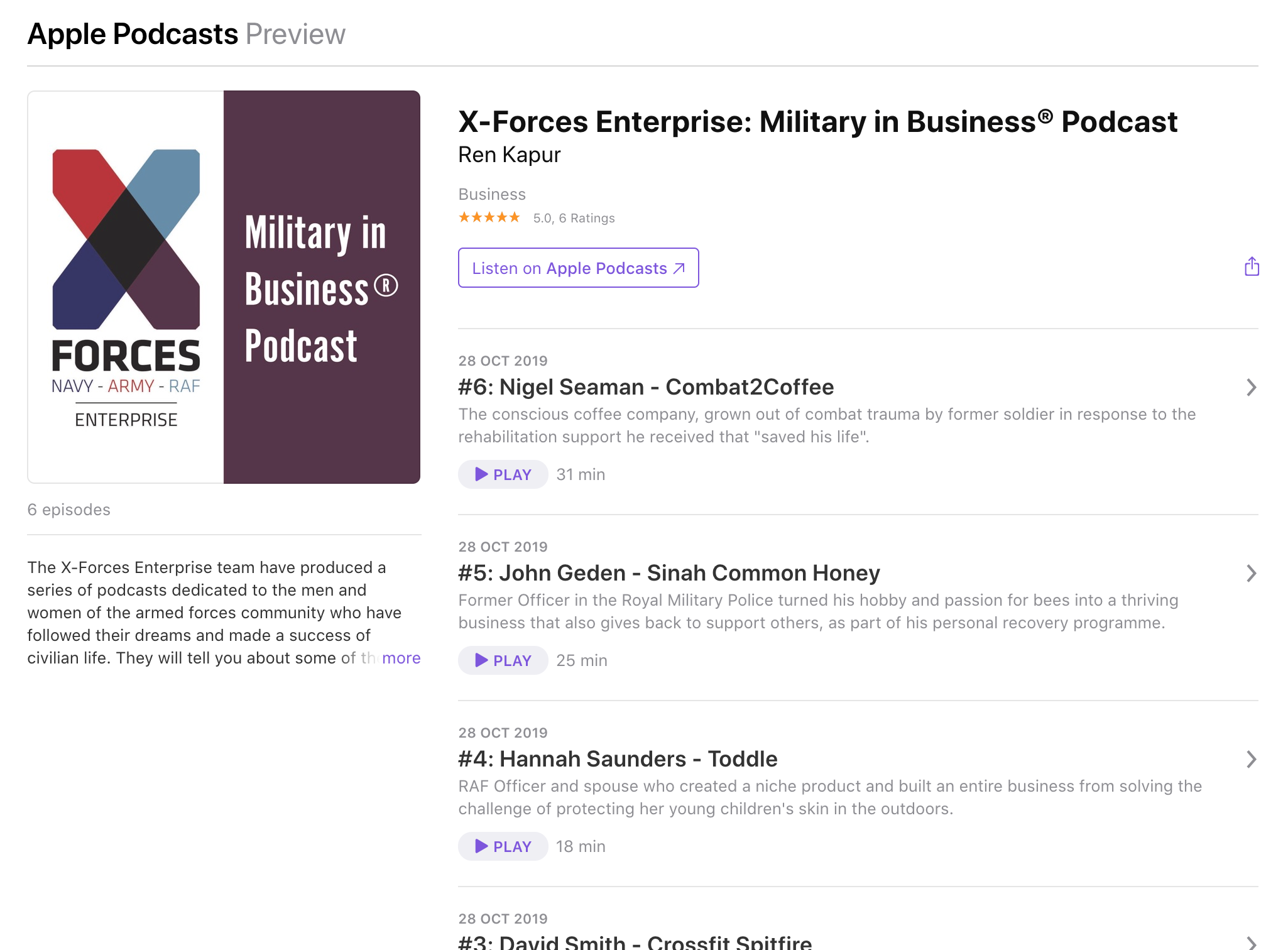
Task: Expand Hannah Saunders episode chevron
Action: pyautogui.click(x=1251, y=759)
